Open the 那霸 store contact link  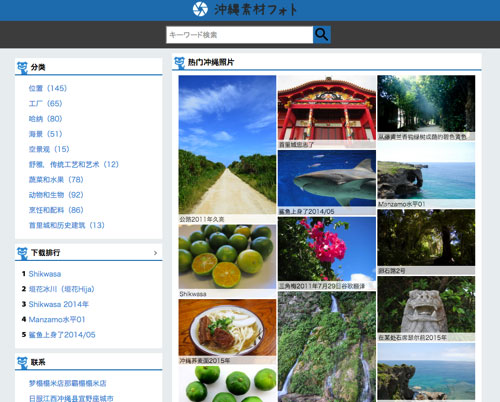pyautogui.click(x=68, y=383)
